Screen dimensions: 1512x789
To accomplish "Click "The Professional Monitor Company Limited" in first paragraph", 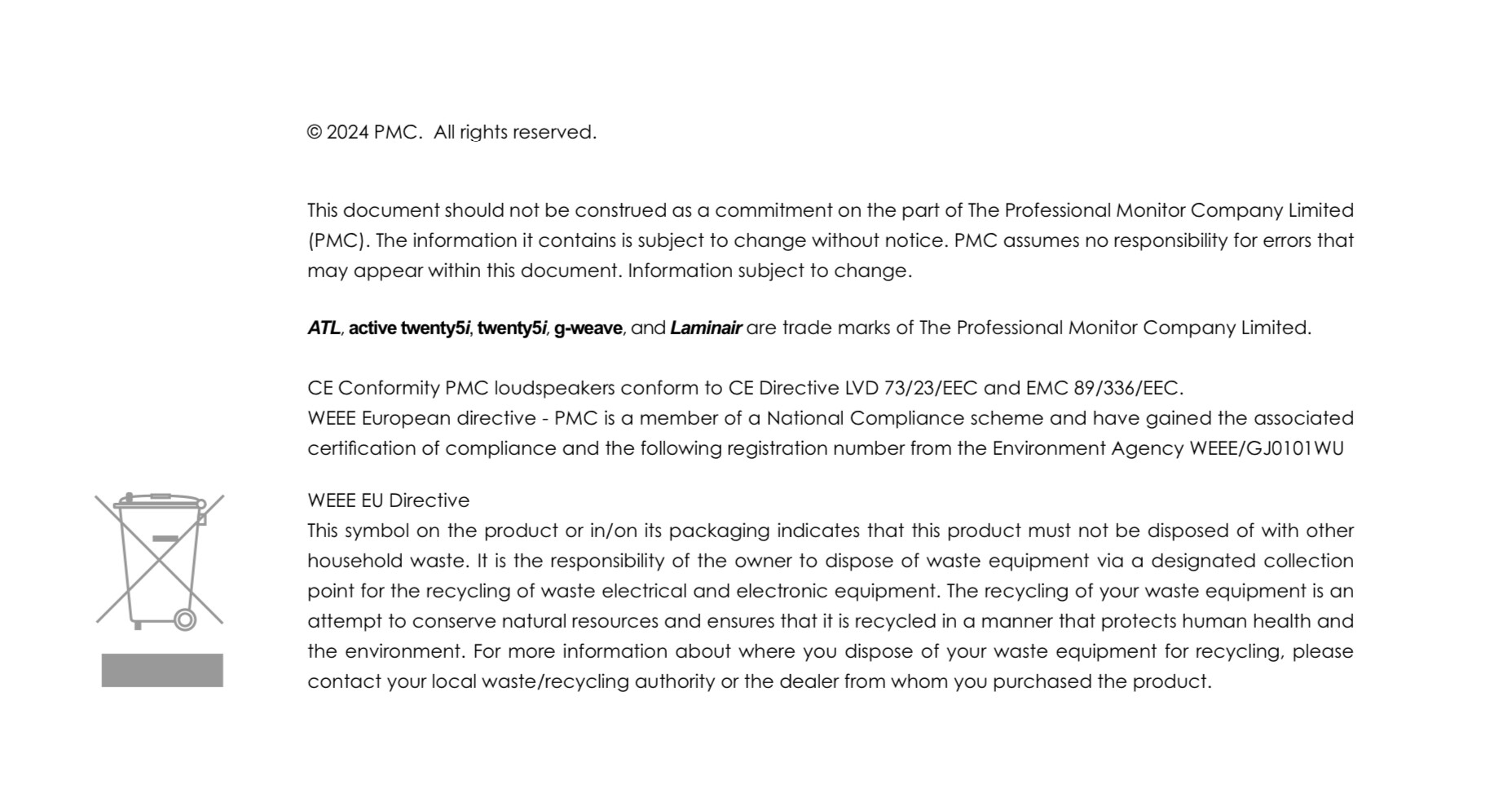I will point(1160,210).
